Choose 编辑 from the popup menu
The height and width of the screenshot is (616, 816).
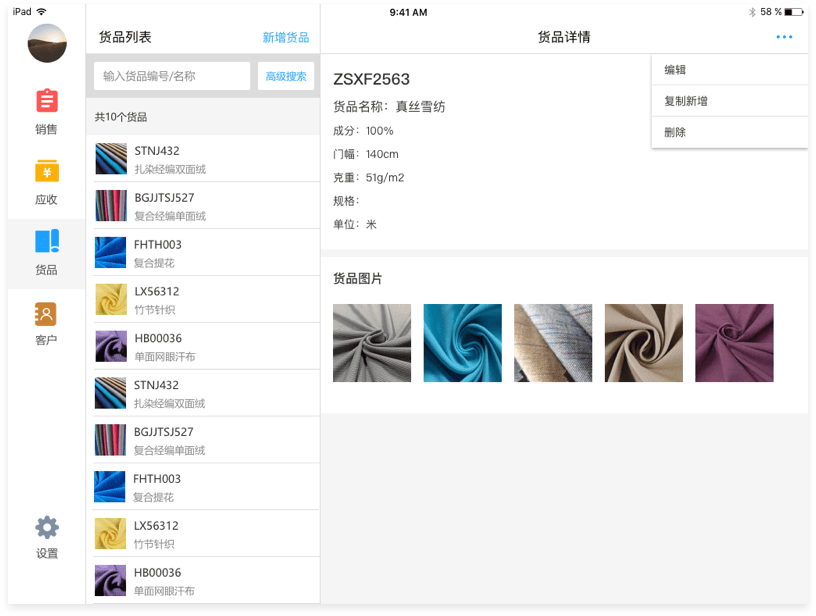729,70
